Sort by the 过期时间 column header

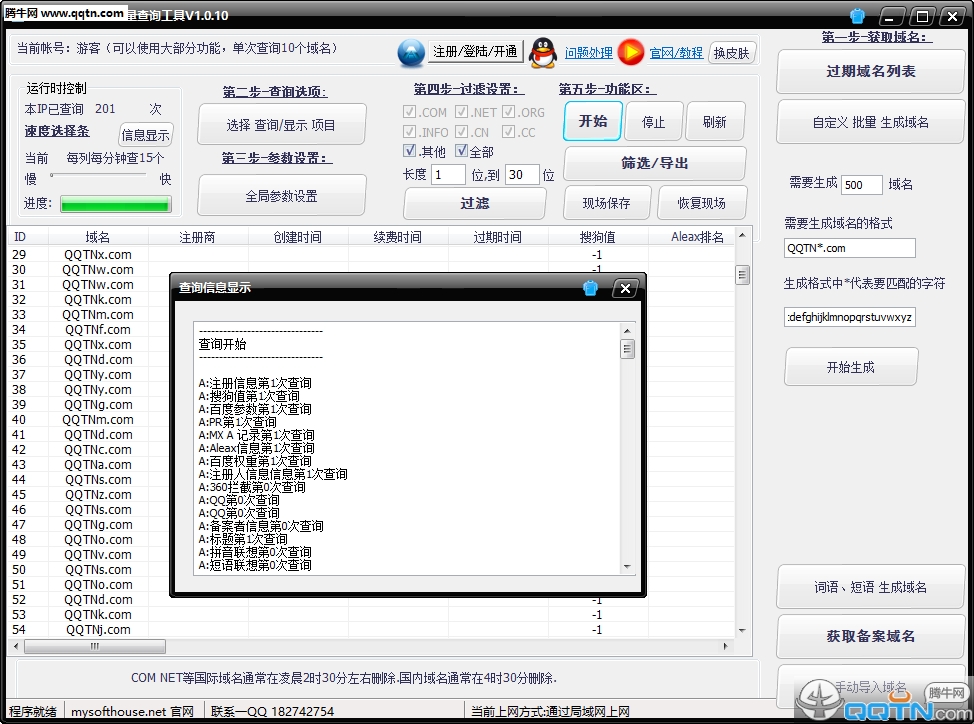pyautogui.click(x=497, y=237)
